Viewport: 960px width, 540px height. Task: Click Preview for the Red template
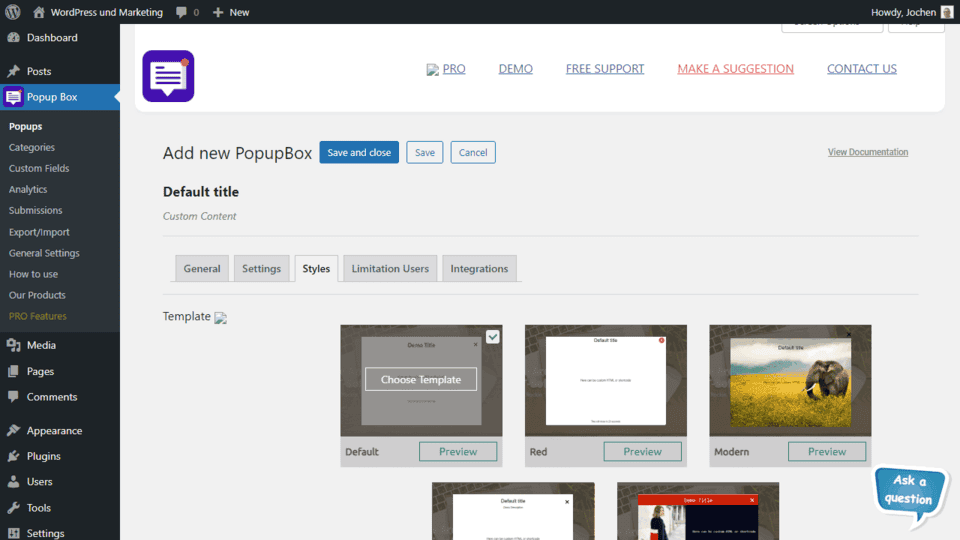642,452
